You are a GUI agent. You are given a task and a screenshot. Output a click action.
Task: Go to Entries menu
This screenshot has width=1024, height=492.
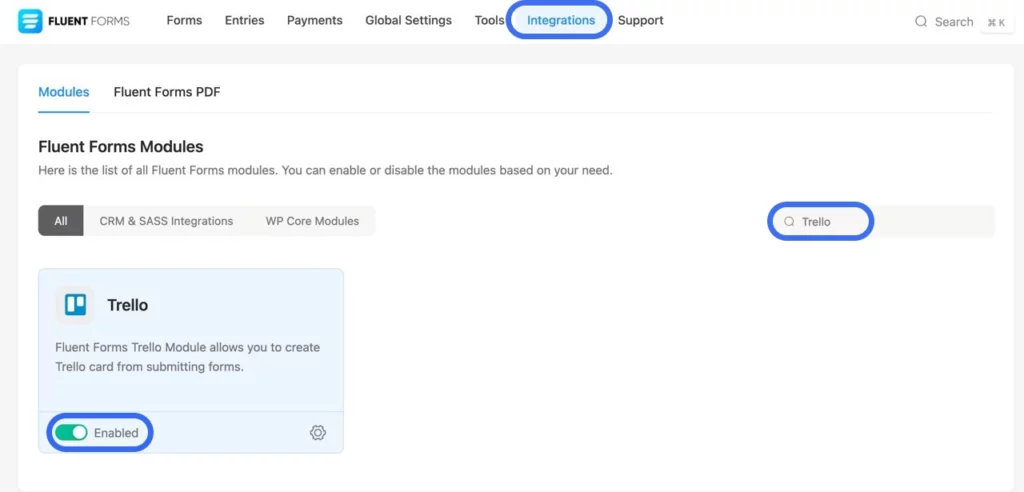click(x=244, y=20)
